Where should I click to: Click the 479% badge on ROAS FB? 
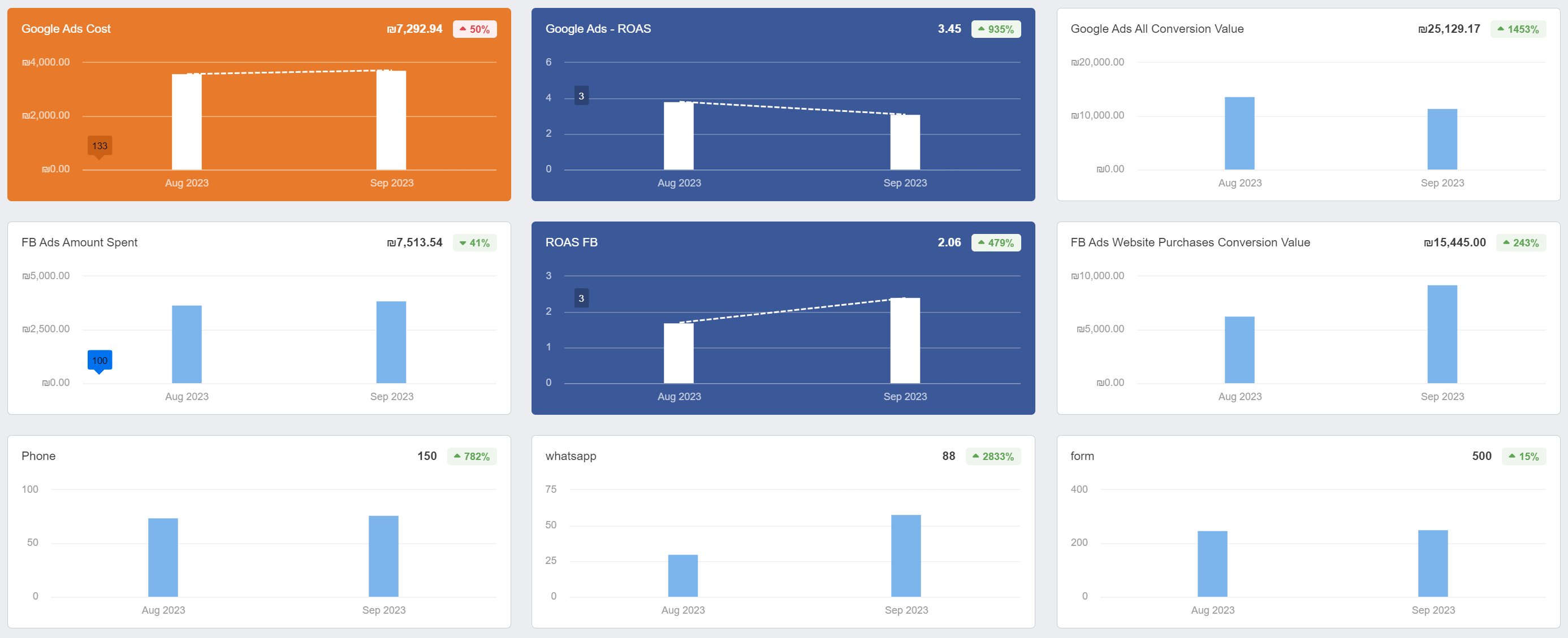(996, 242)
